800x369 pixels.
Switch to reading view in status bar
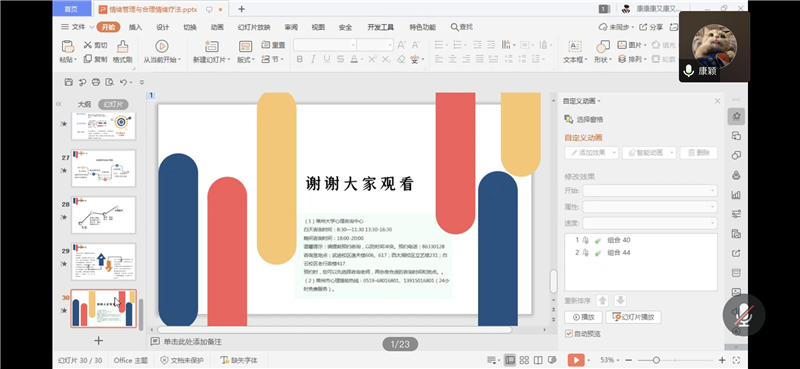538,360
